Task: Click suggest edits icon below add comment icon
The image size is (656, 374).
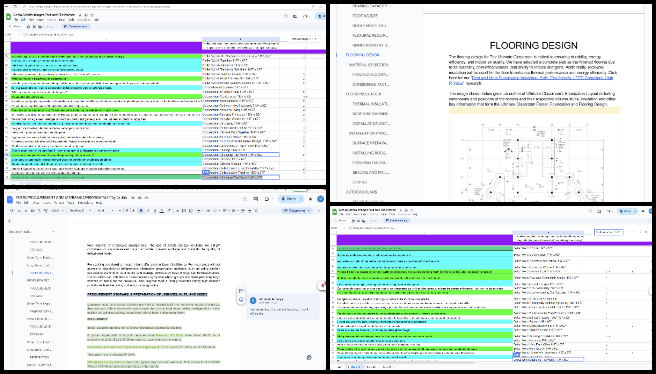Action: (x=241, y=300)
